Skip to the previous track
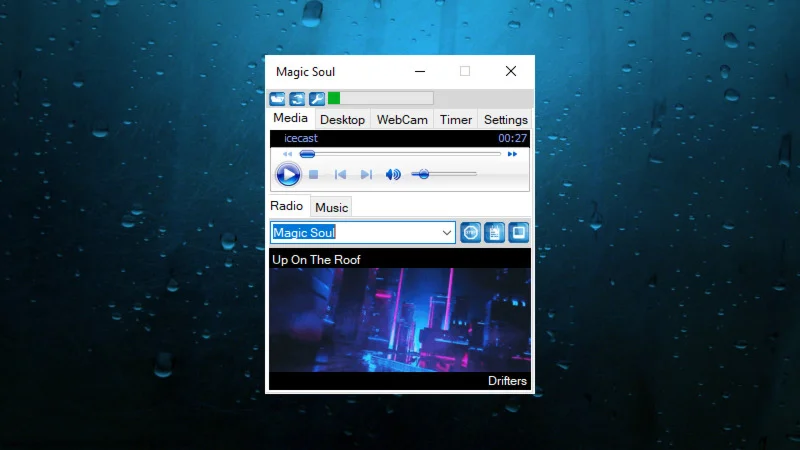Image resolution: width=800 pixels, height=450 pixels. (340, 174)
